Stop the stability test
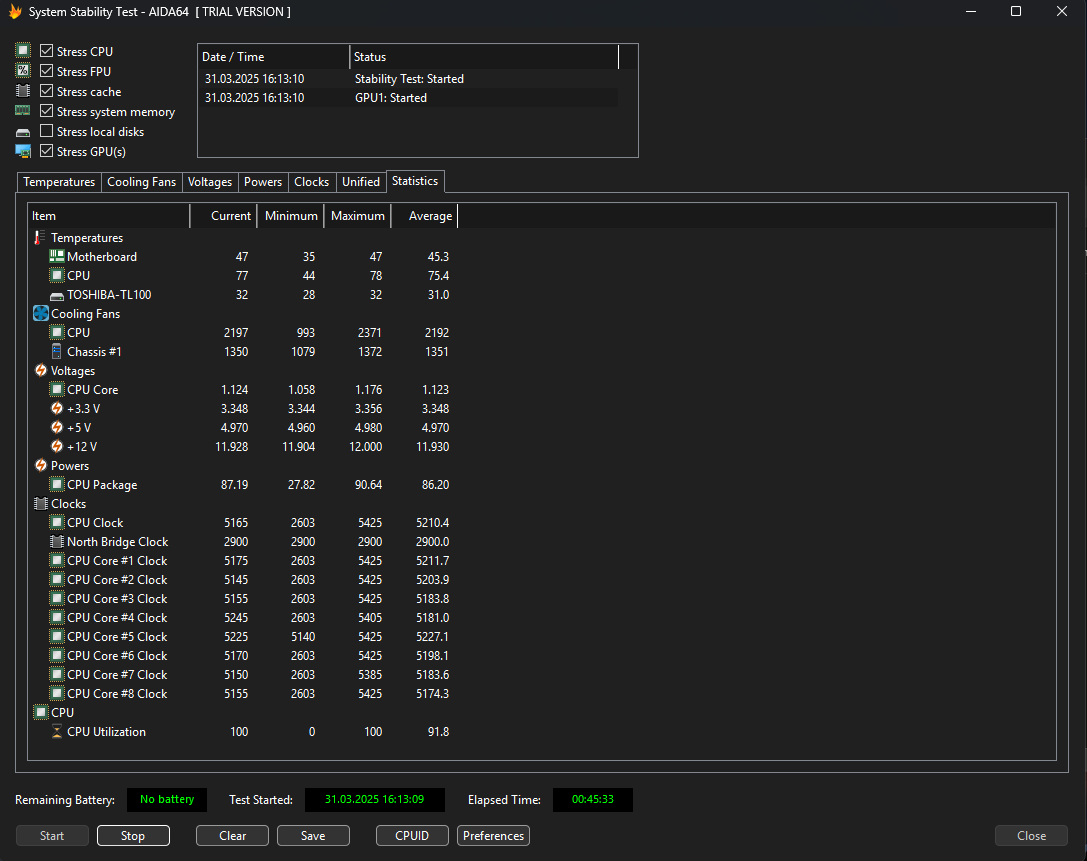 133,835
